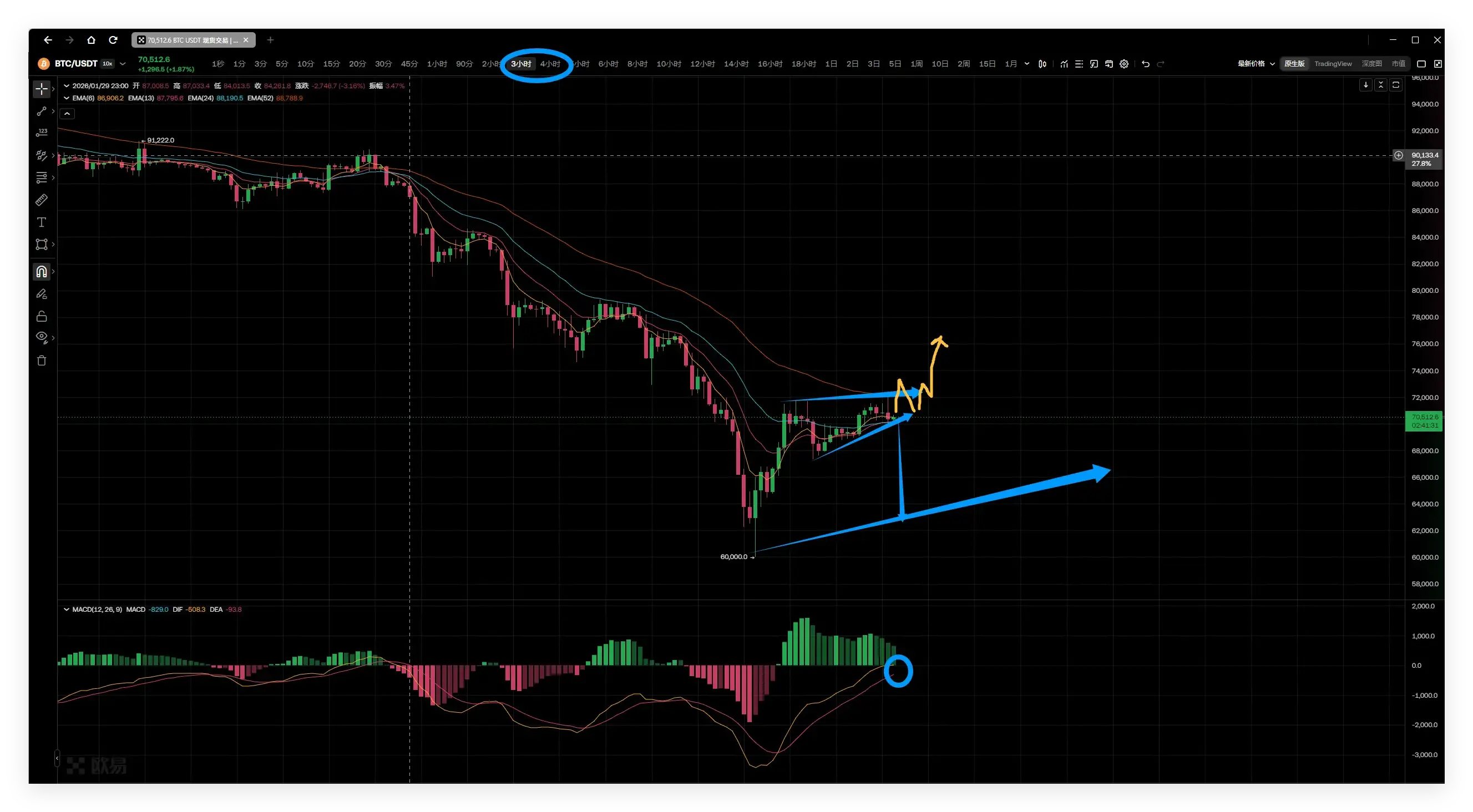Open the candlestick chart type icon
Image resolution: width=1473 pixels, height=812 pixels.
click(x=1042, y=64)
